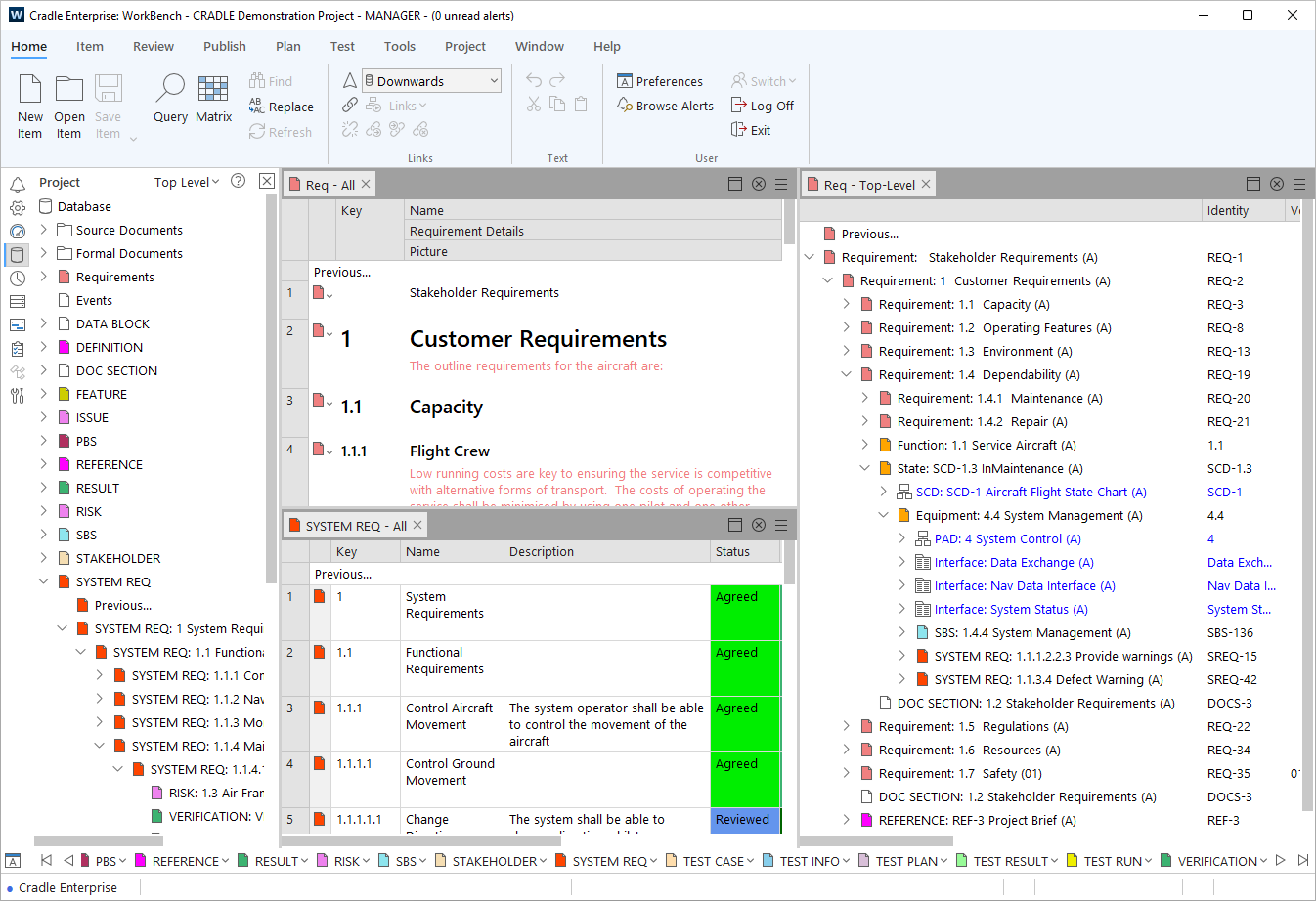
Task: Click the Exit ribbon command
Action: pos(751,130)
